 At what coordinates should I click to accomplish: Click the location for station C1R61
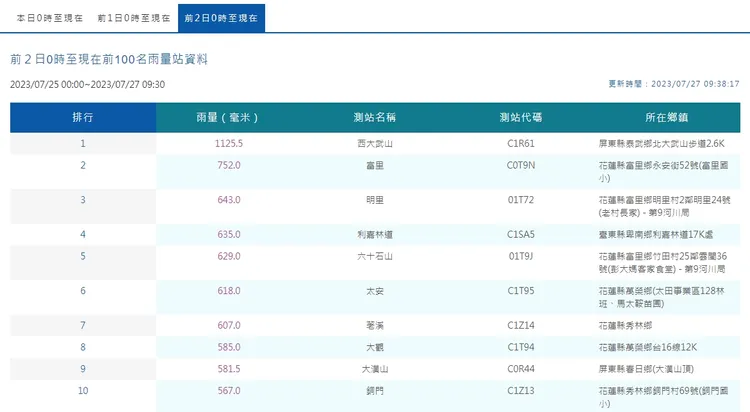[662, 144]
